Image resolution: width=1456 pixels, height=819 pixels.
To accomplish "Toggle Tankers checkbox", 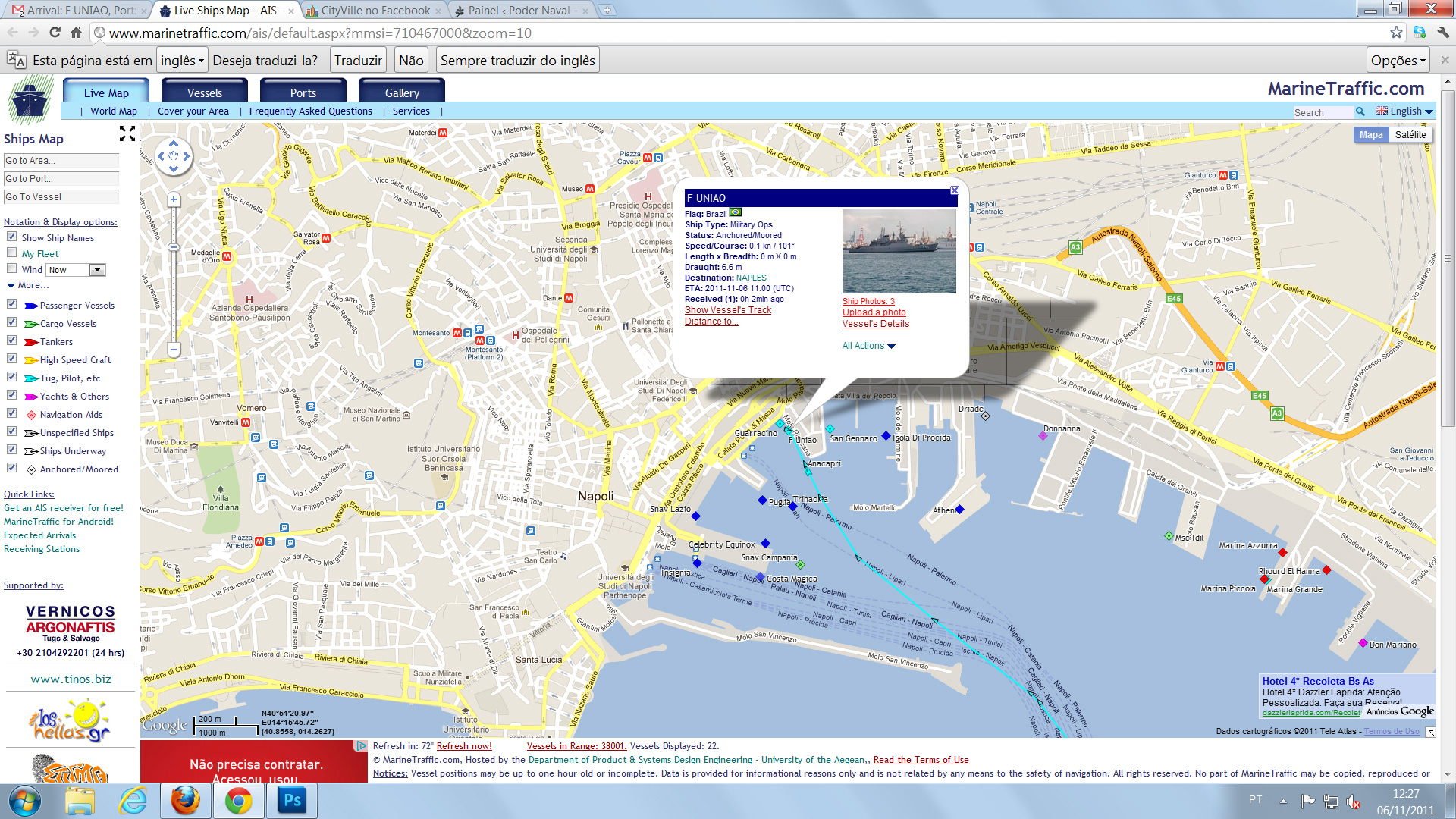I will pyautogui.click(x=11, y=340).
